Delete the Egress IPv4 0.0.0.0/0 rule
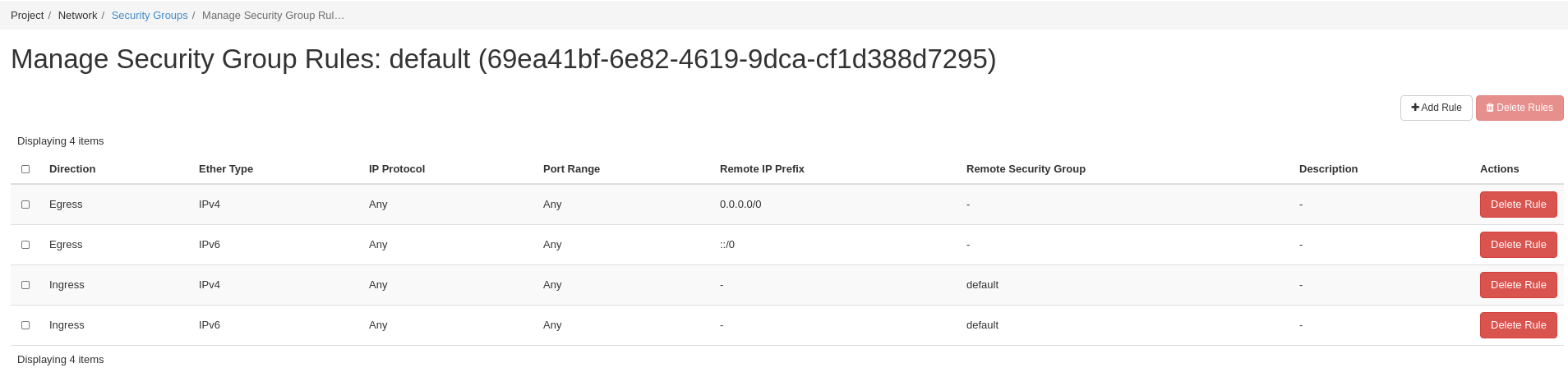 click(x=1518, y=205)
